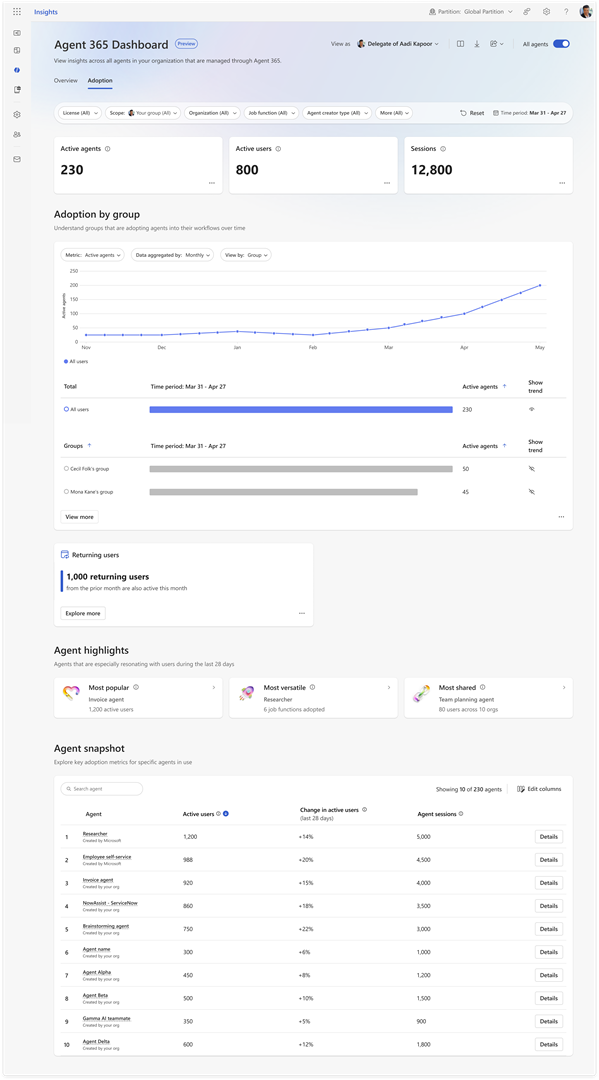Image resolution: width=599 pixels, height=1080 pixels.
Task: Open View by: Group dropdown
Action: click(x=246, y=255)
